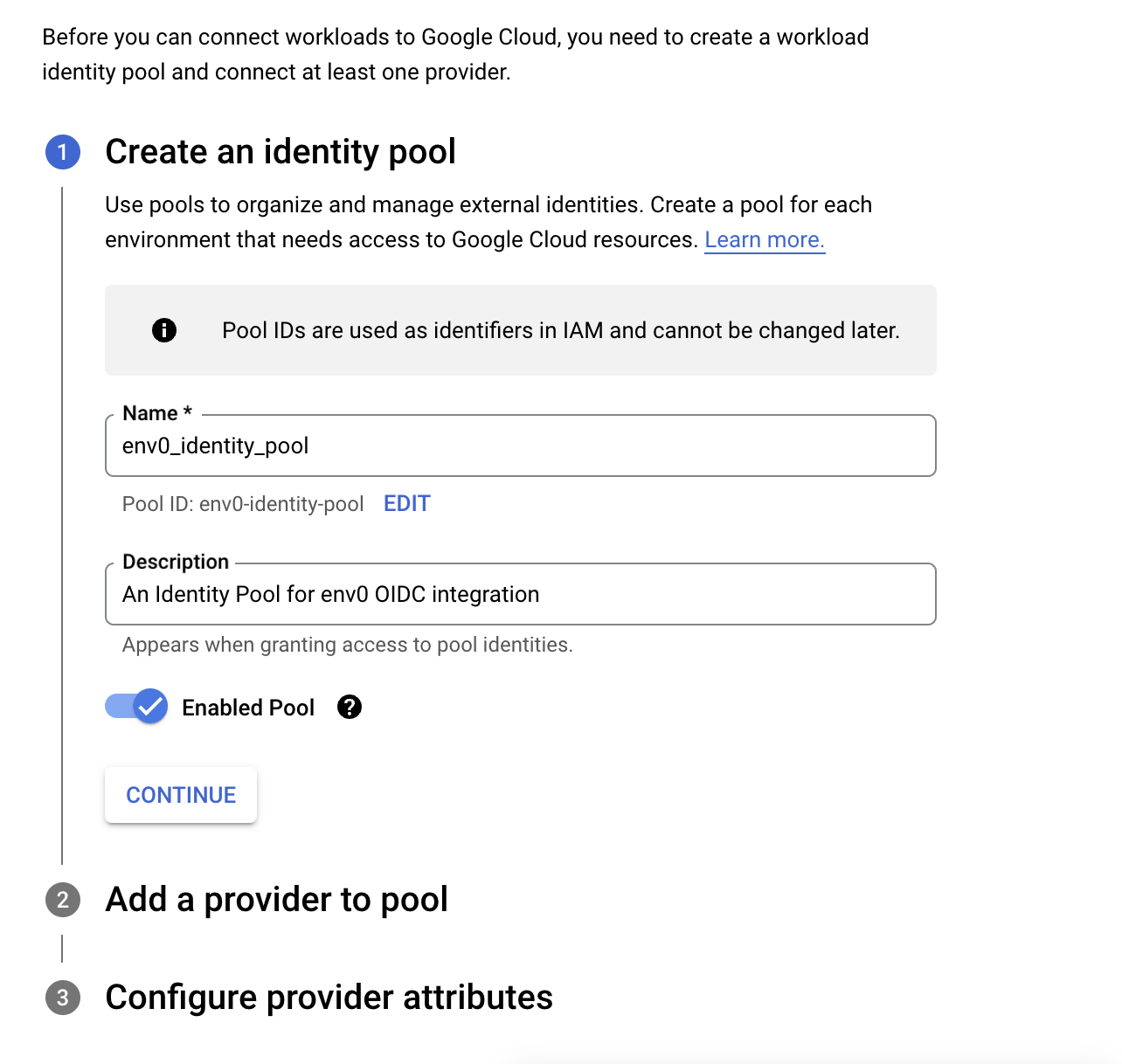The width and height of the screenshot is (1122, 1064).
Task: Focus the Description text field
Action: 520,595
